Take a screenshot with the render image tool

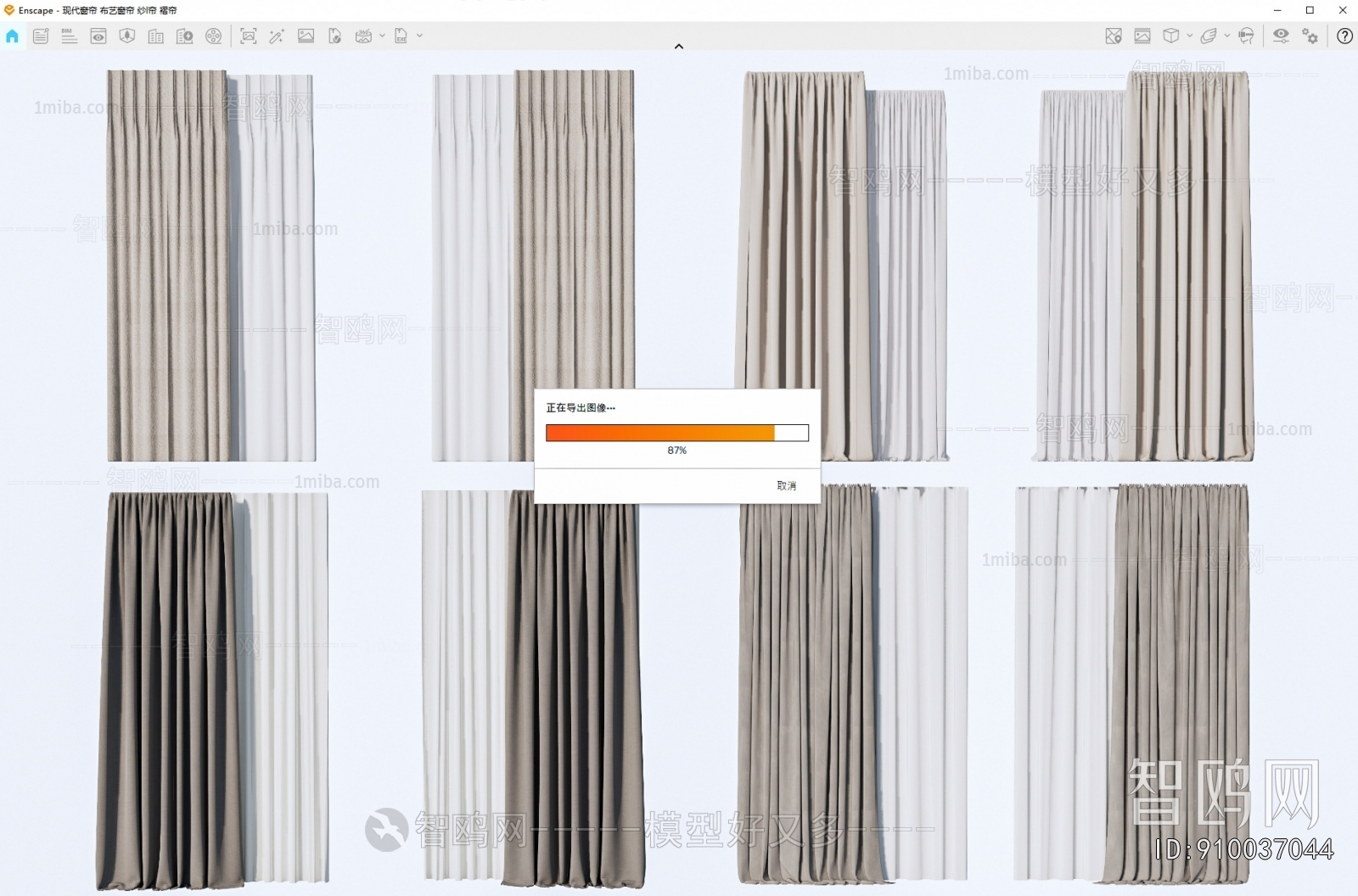pos(248,36)
